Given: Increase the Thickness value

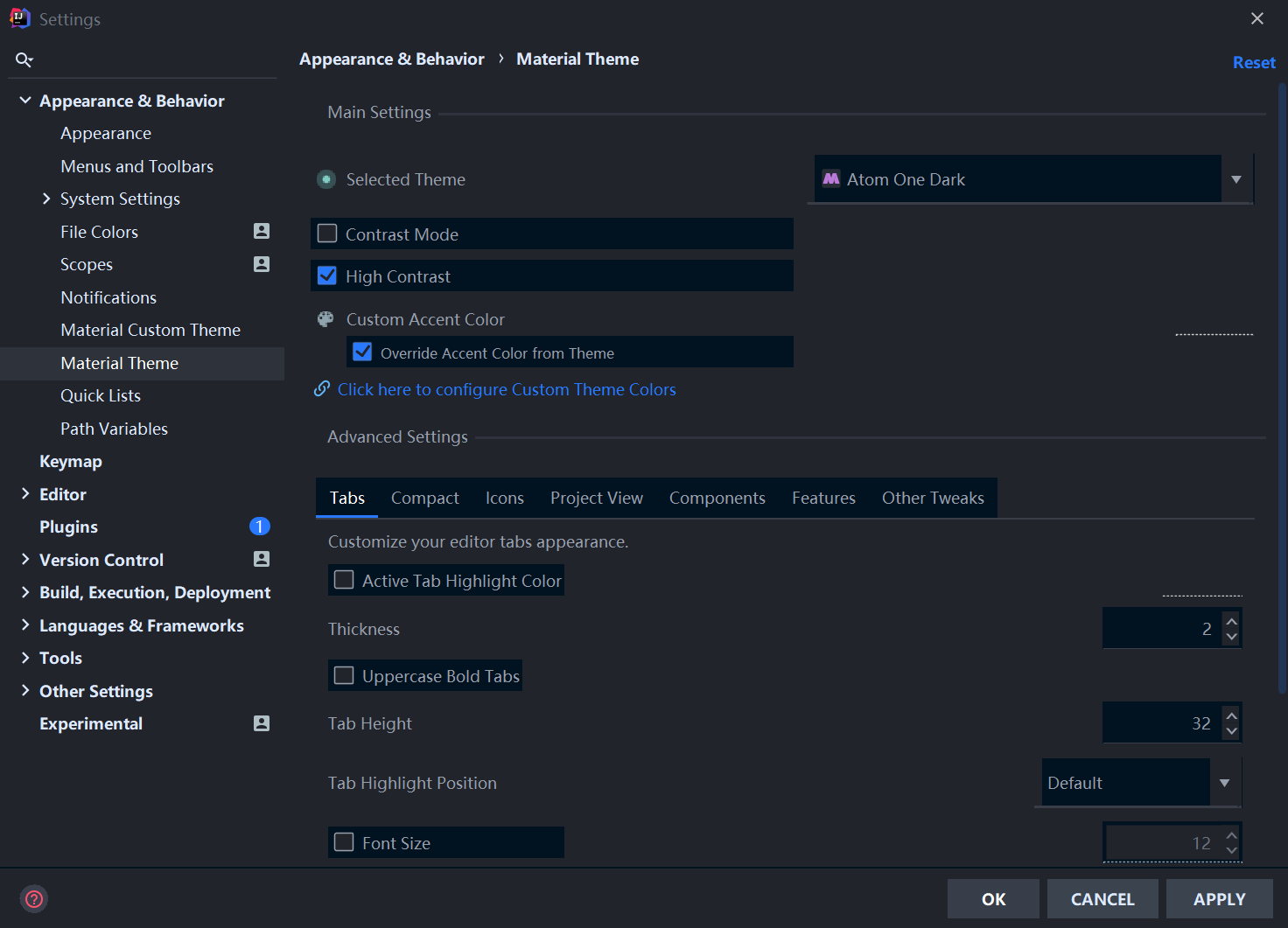Looking at the screenshot, I should coord(1232,621).
